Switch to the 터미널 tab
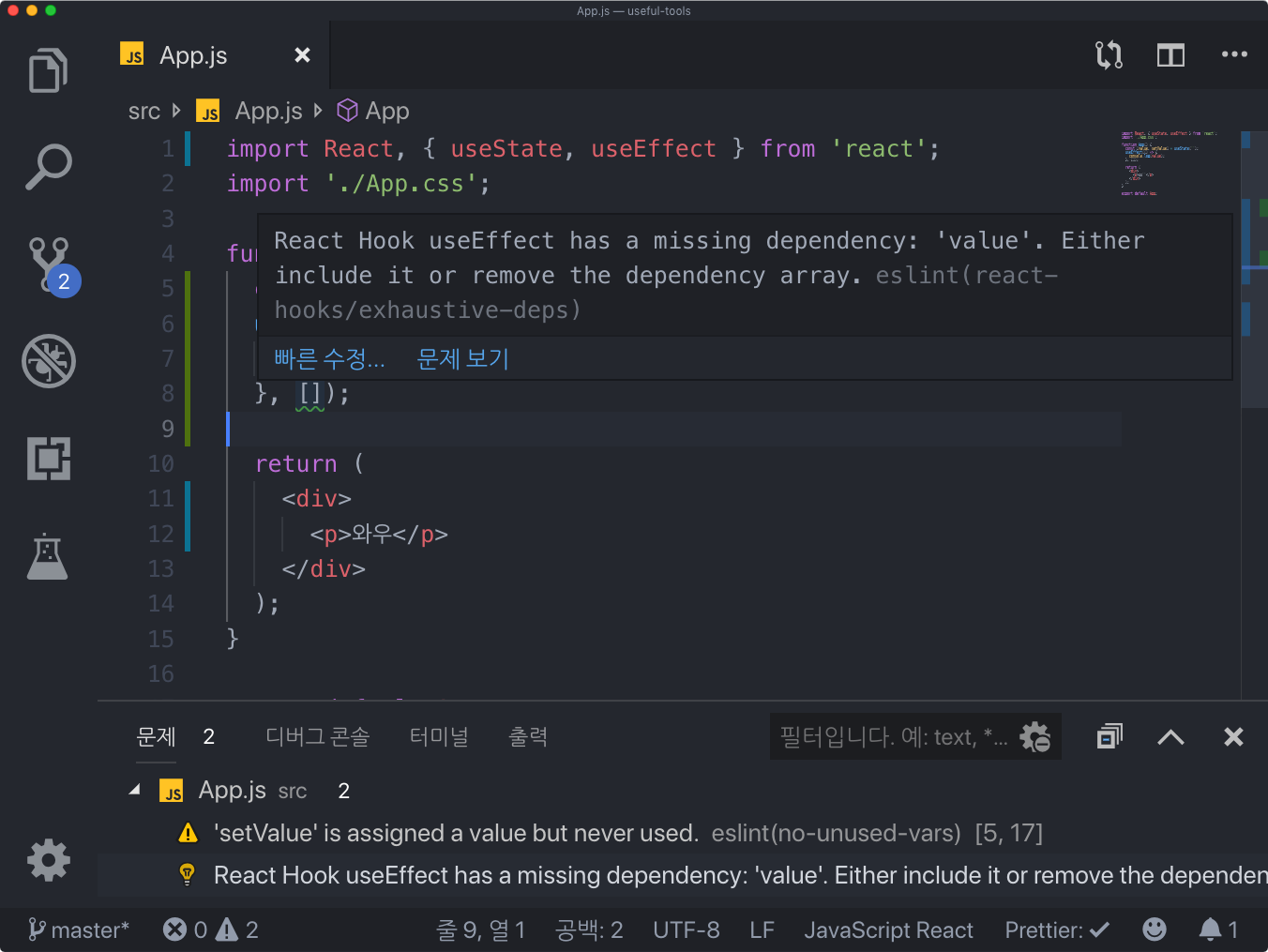 pos(439,737)
